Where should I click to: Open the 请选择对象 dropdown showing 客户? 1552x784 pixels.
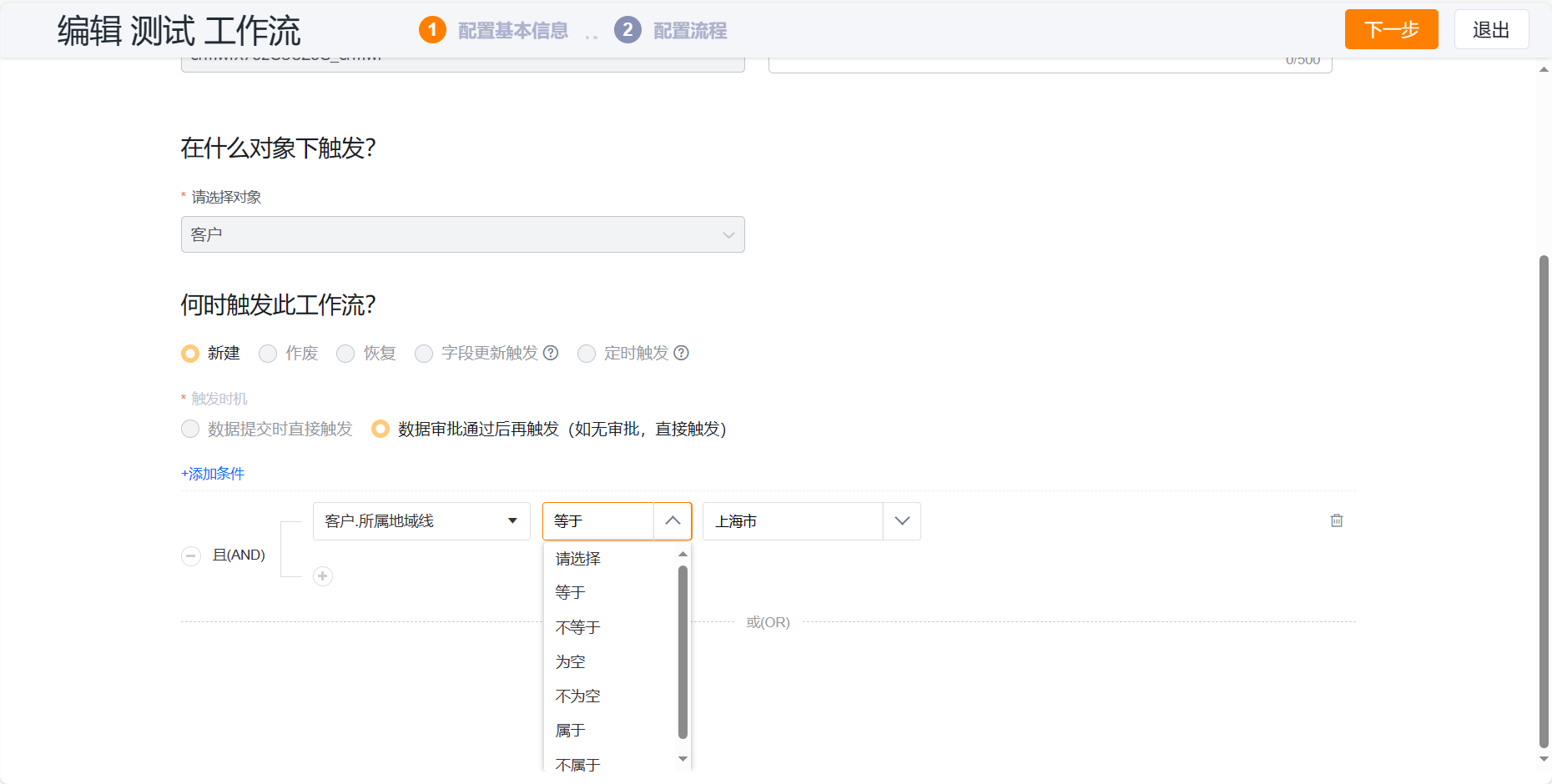pos(463,234)
